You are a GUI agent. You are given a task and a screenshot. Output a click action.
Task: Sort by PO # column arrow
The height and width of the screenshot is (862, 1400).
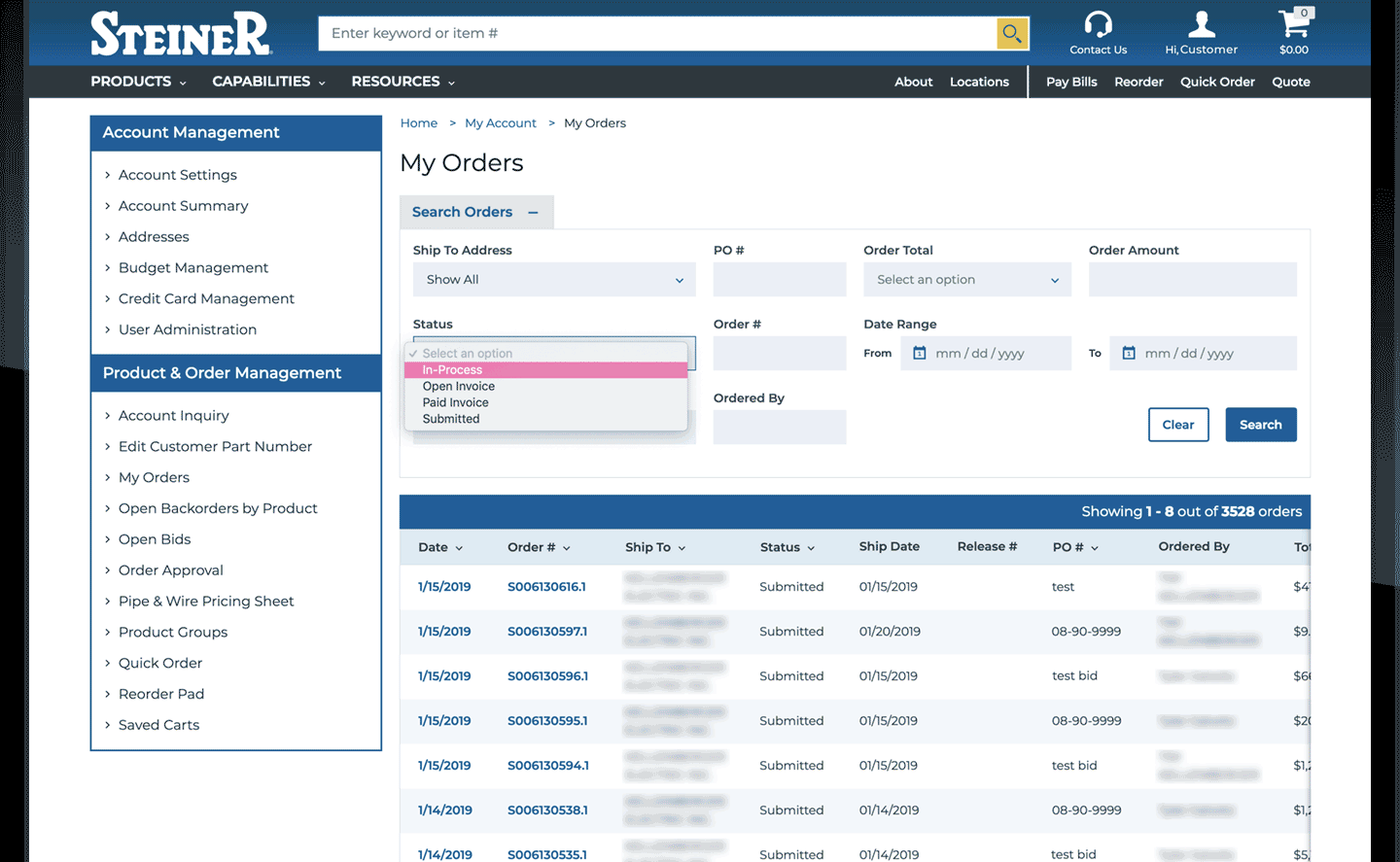click(1095, 548)
